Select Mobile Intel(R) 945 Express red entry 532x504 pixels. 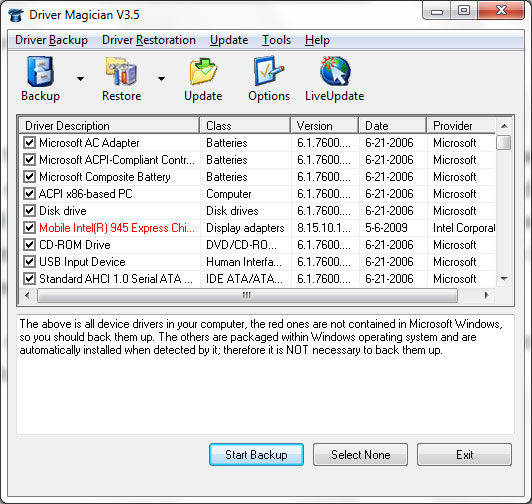click(x=117, y=228)
